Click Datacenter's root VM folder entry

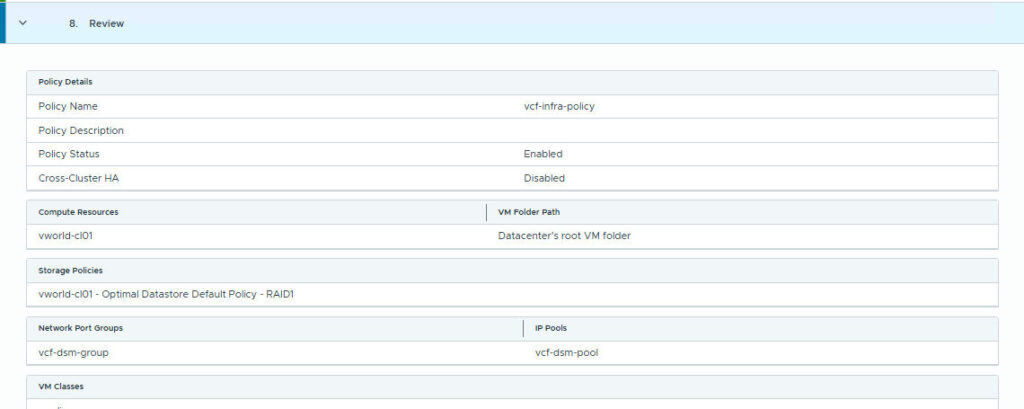tap(564, 236)
